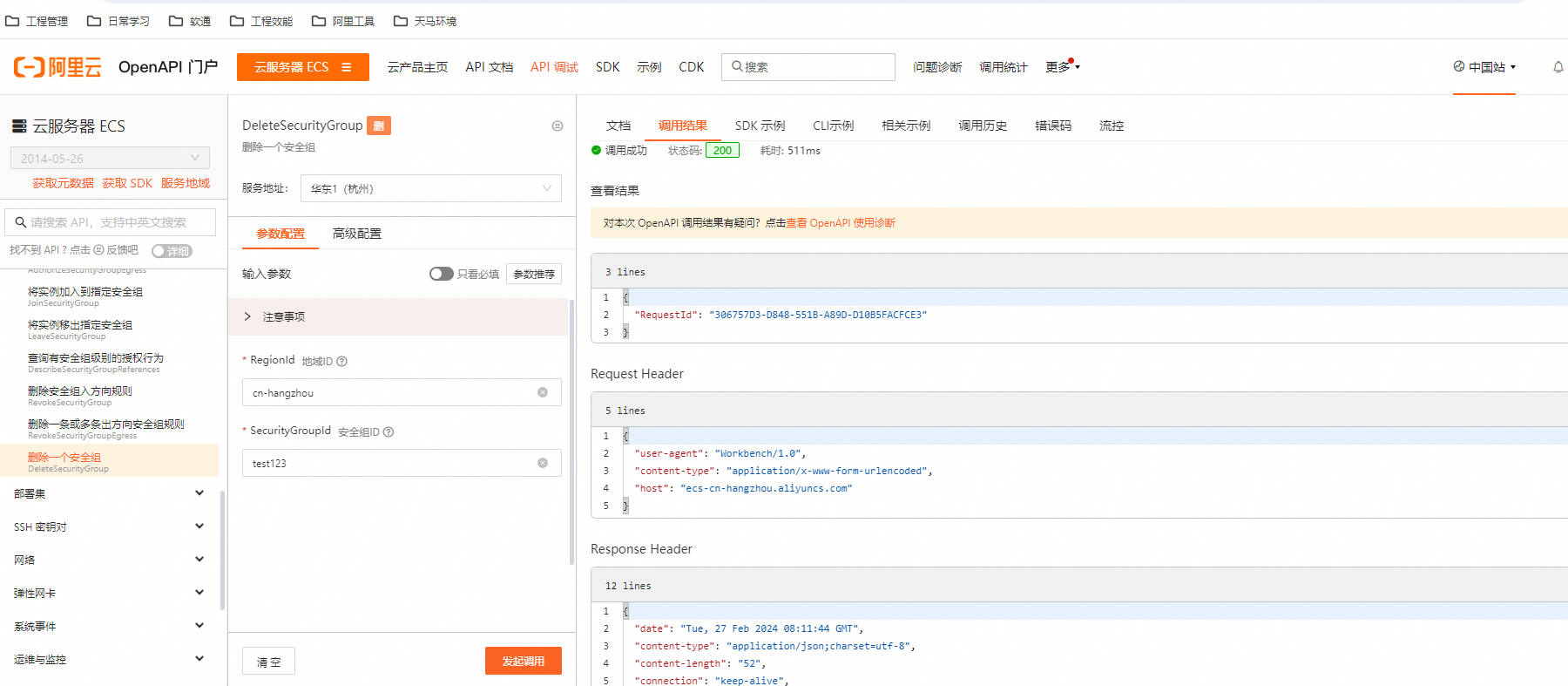The image size is (1568, 686).
Task: Expand the 注意事项 section
Action: [x=398, y=316]
